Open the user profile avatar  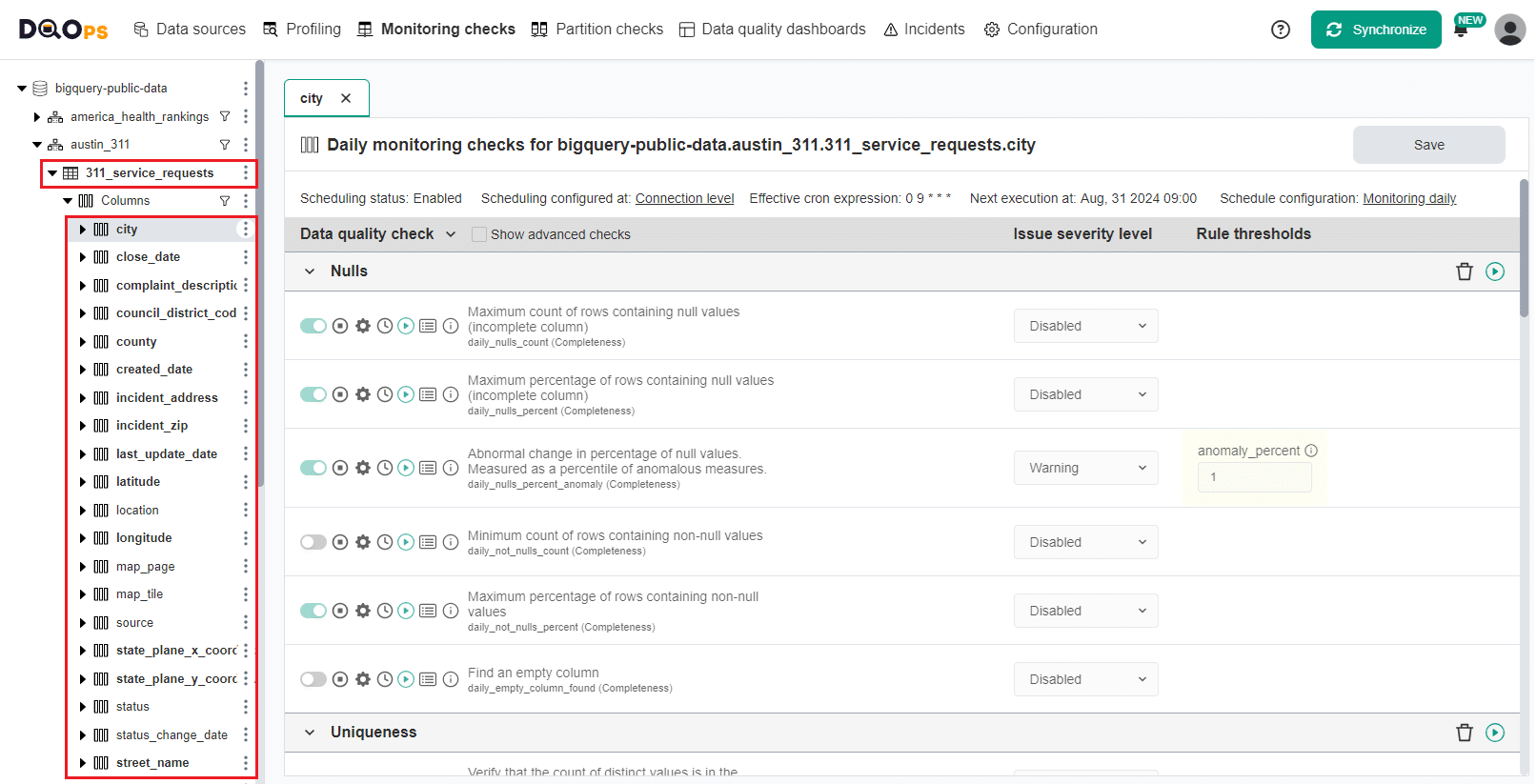[1510, 30]
